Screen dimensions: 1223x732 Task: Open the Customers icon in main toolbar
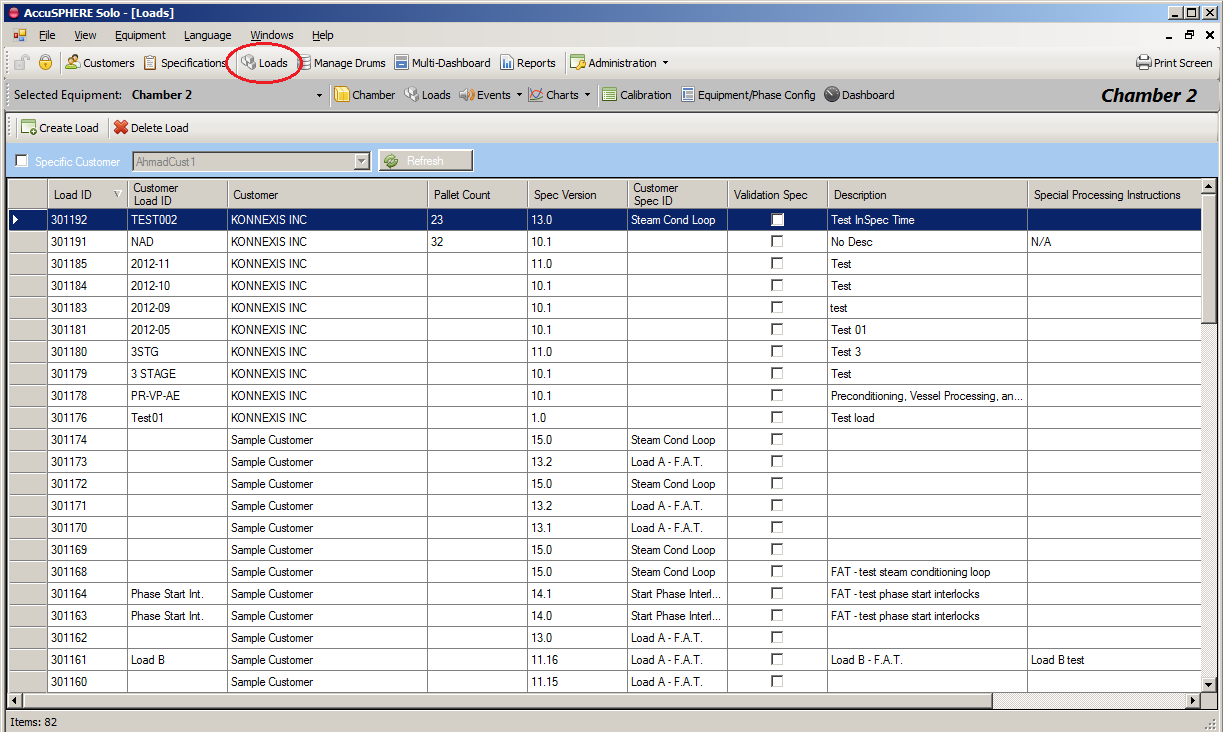pos(99,63)
